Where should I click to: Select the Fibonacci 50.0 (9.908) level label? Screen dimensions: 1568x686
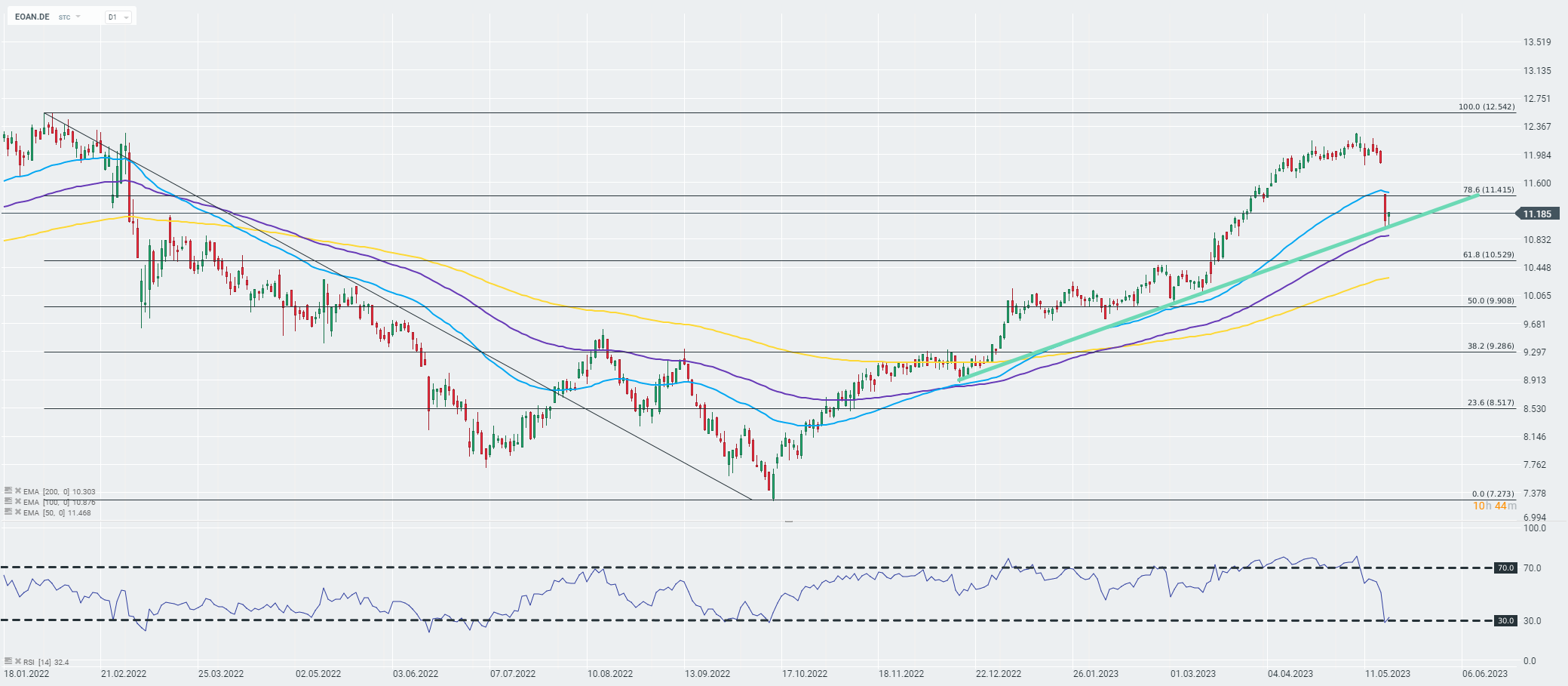pos(1490,300)
